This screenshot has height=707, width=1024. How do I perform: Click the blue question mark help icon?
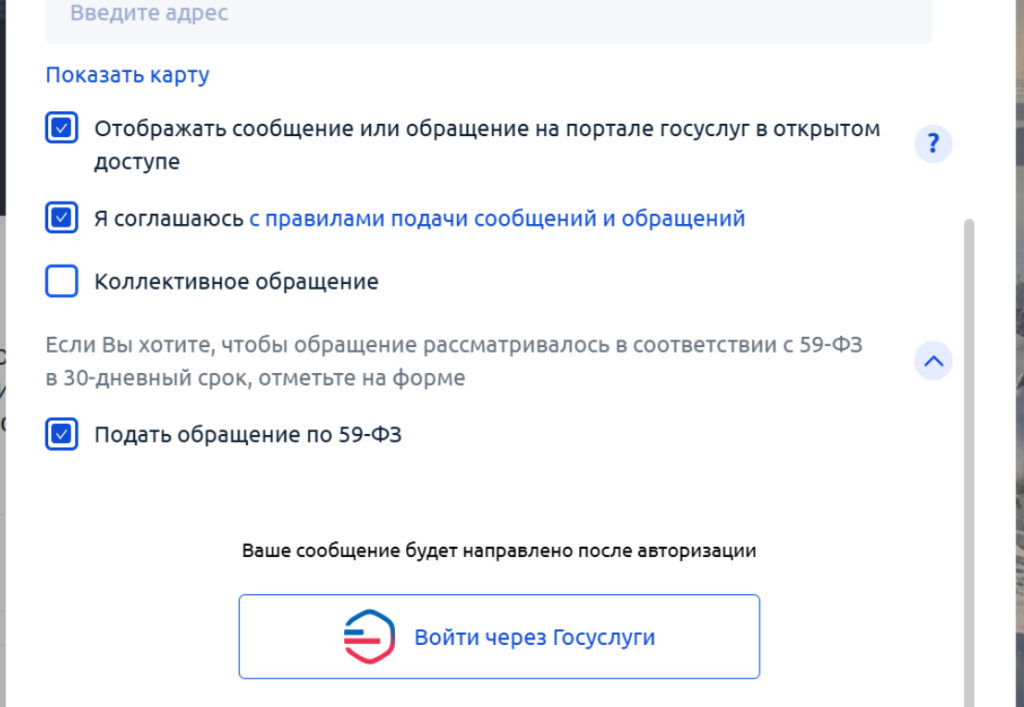coord(933,145)
